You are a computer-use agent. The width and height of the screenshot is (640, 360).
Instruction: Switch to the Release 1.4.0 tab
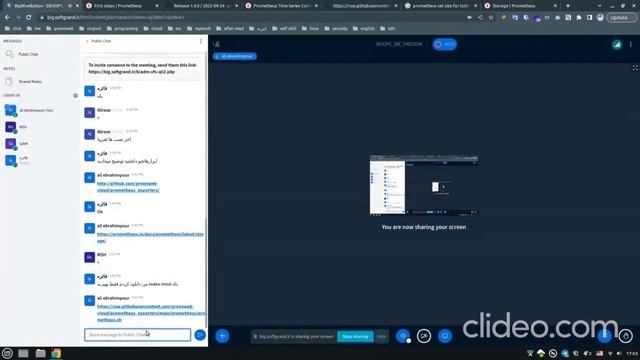pyautogui.click(x=201, y=6)
